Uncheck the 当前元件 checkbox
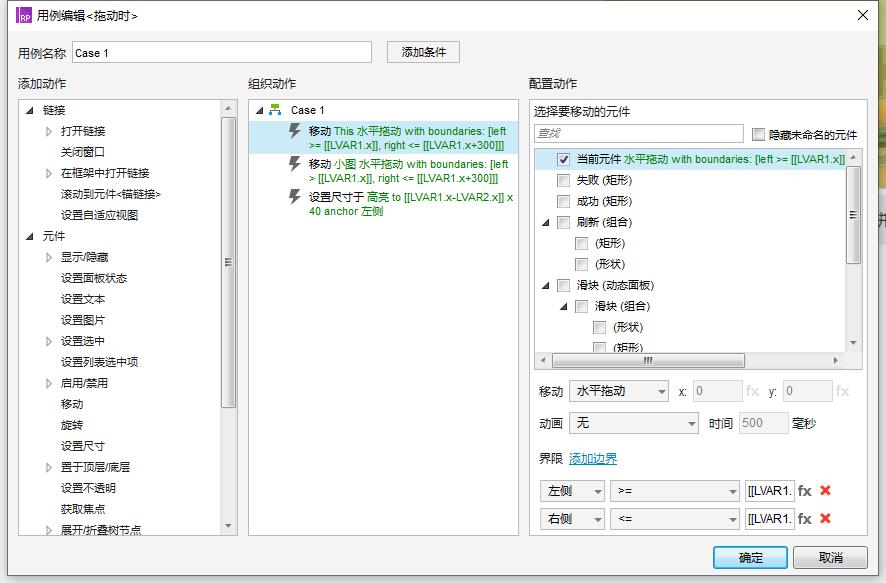This screenshot has height=583, width=886. tap(564, 159)
